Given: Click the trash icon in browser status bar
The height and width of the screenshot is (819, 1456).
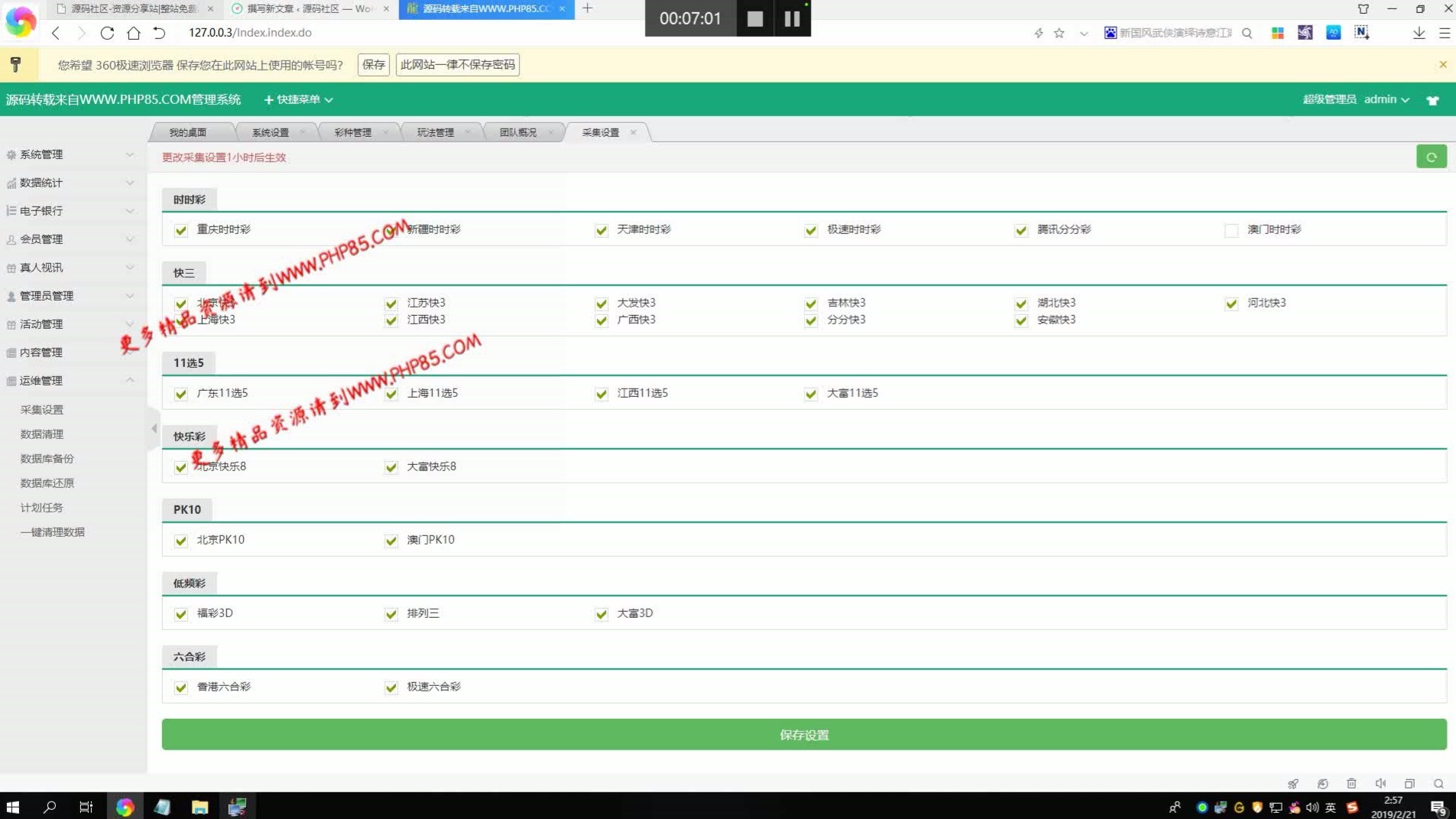Looking at the screenshot, I should [x=1351, y=783].
